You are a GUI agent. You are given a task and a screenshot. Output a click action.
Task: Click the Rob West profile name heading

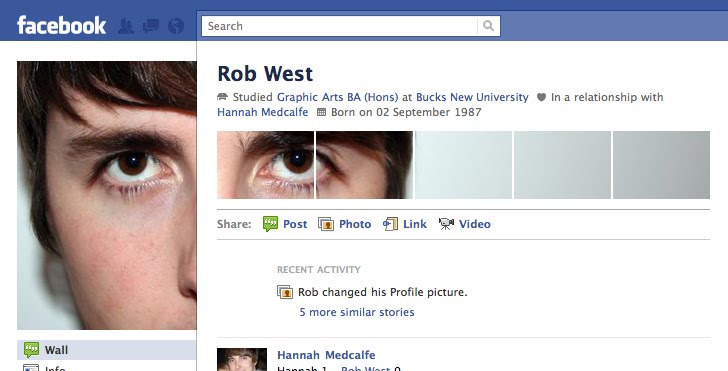[x=265, y=73]
